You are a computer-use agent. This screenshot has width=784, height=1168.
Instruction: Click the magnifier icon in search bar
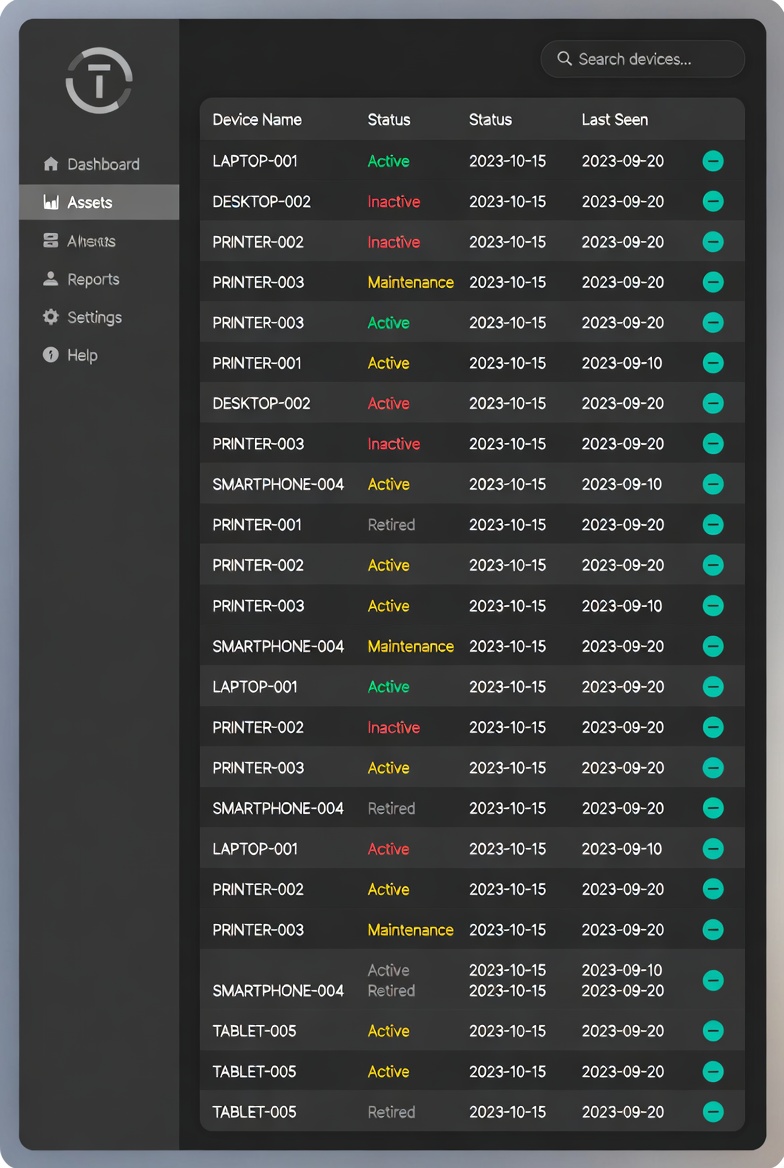coord(565,59)
